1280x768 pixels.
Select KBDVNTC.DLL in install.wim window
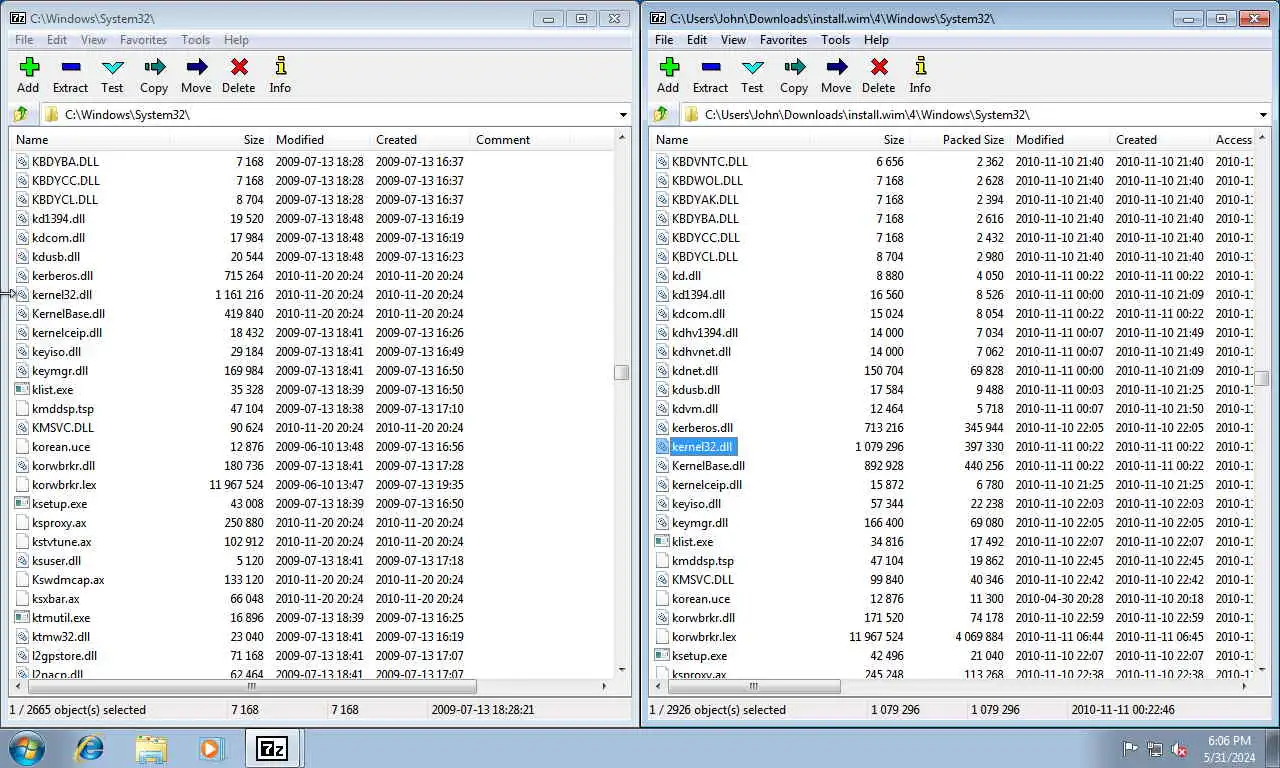pos(710,162)
